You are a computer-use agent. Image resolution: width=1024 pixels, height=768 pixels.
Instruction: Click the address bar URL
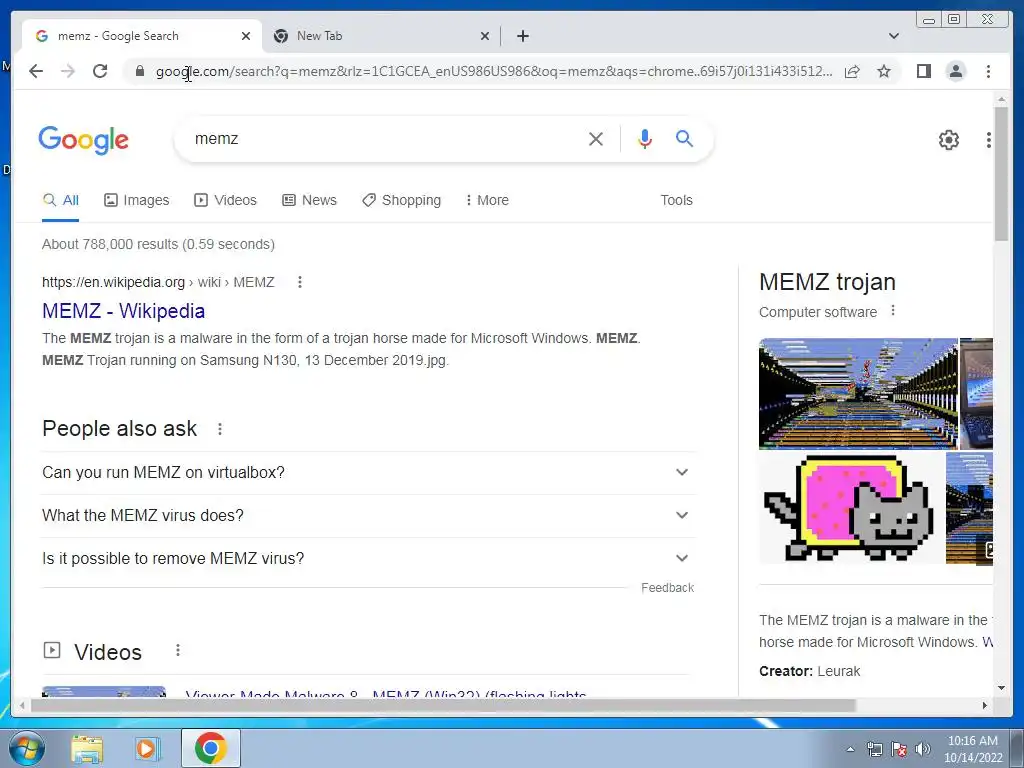coord(494,71)
